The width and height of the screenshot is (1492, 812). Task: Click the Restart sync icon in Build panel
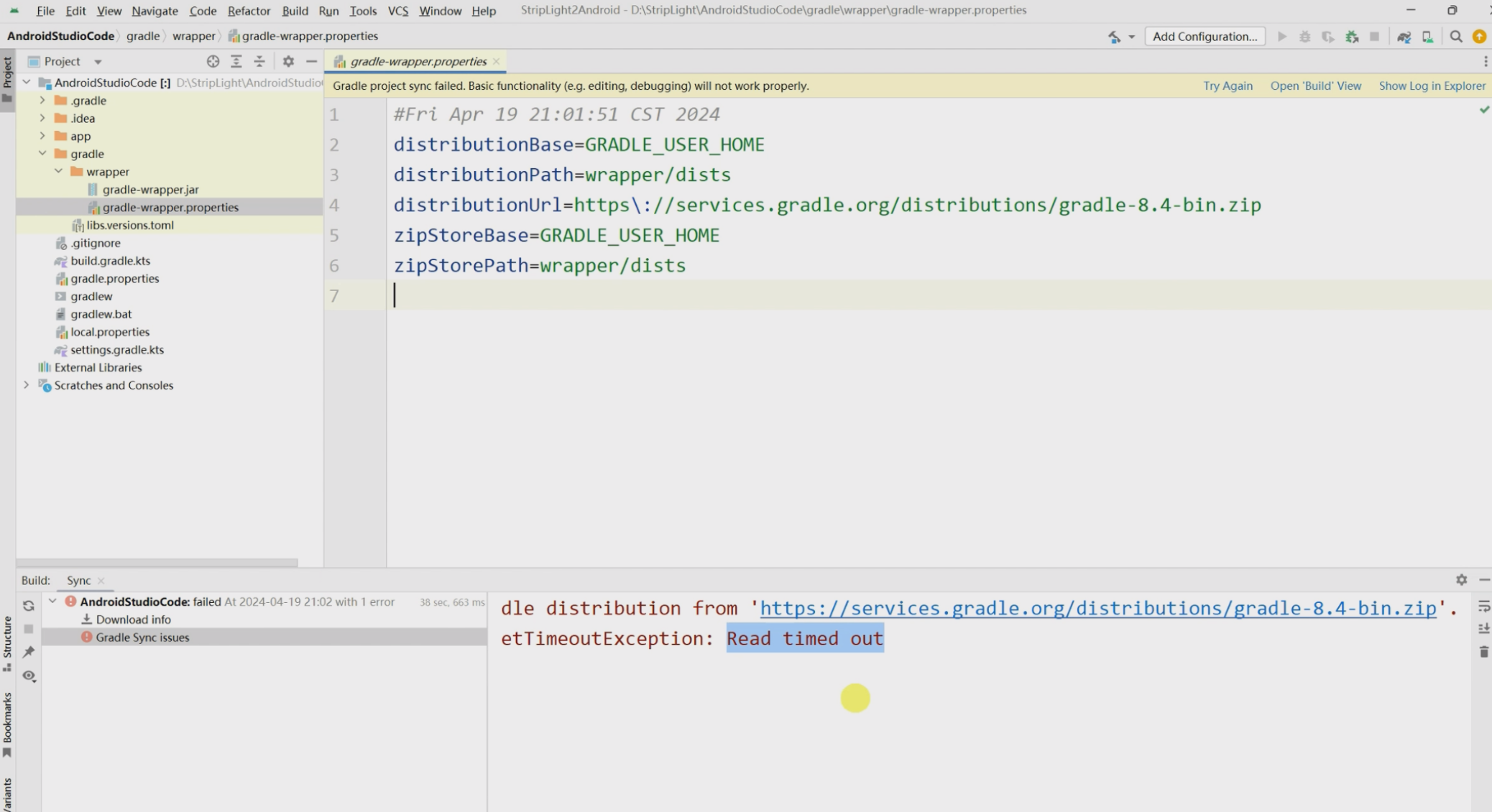(x=29, y=606)
